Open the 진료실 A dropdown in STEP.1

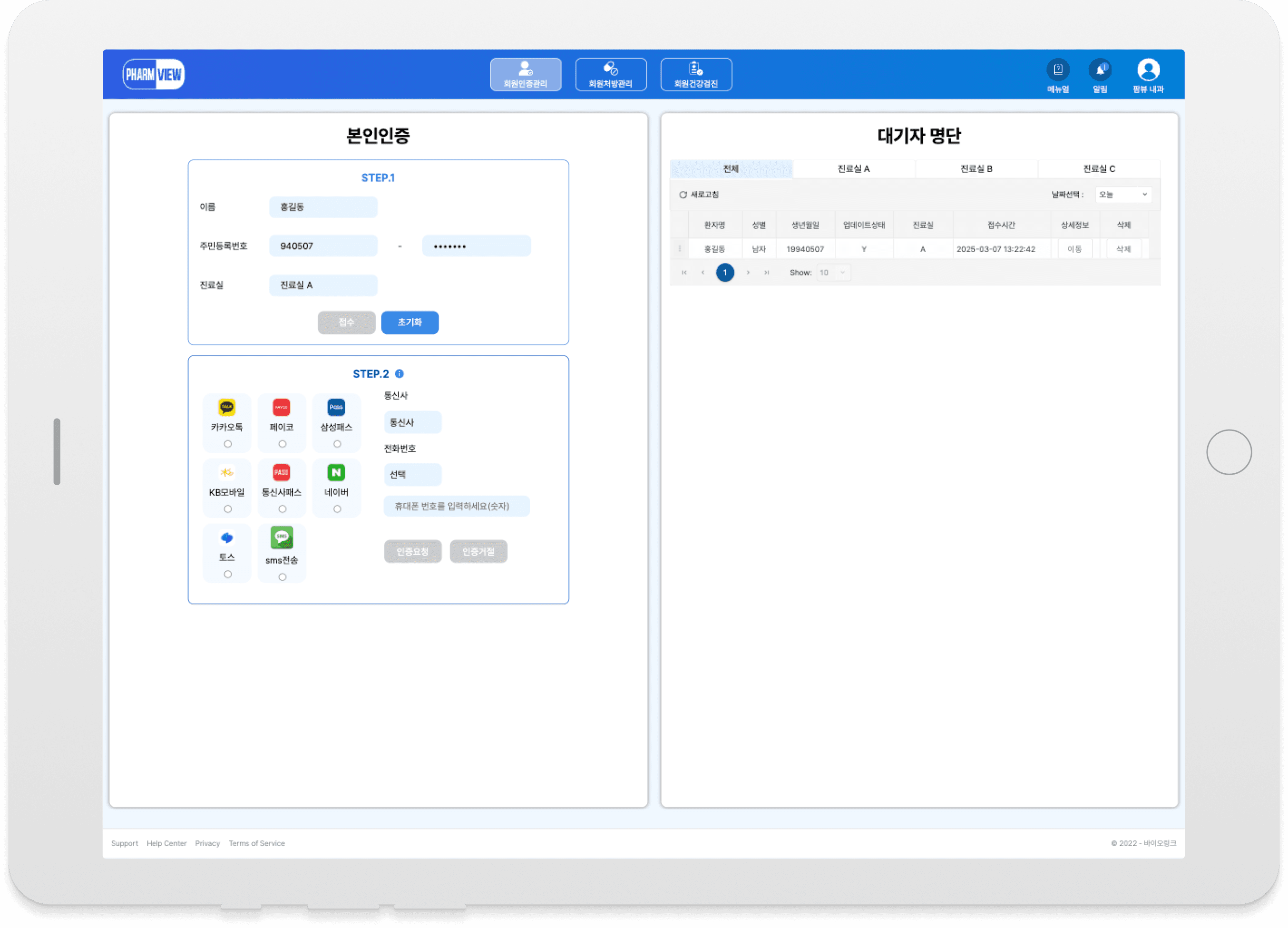point(323,285)
